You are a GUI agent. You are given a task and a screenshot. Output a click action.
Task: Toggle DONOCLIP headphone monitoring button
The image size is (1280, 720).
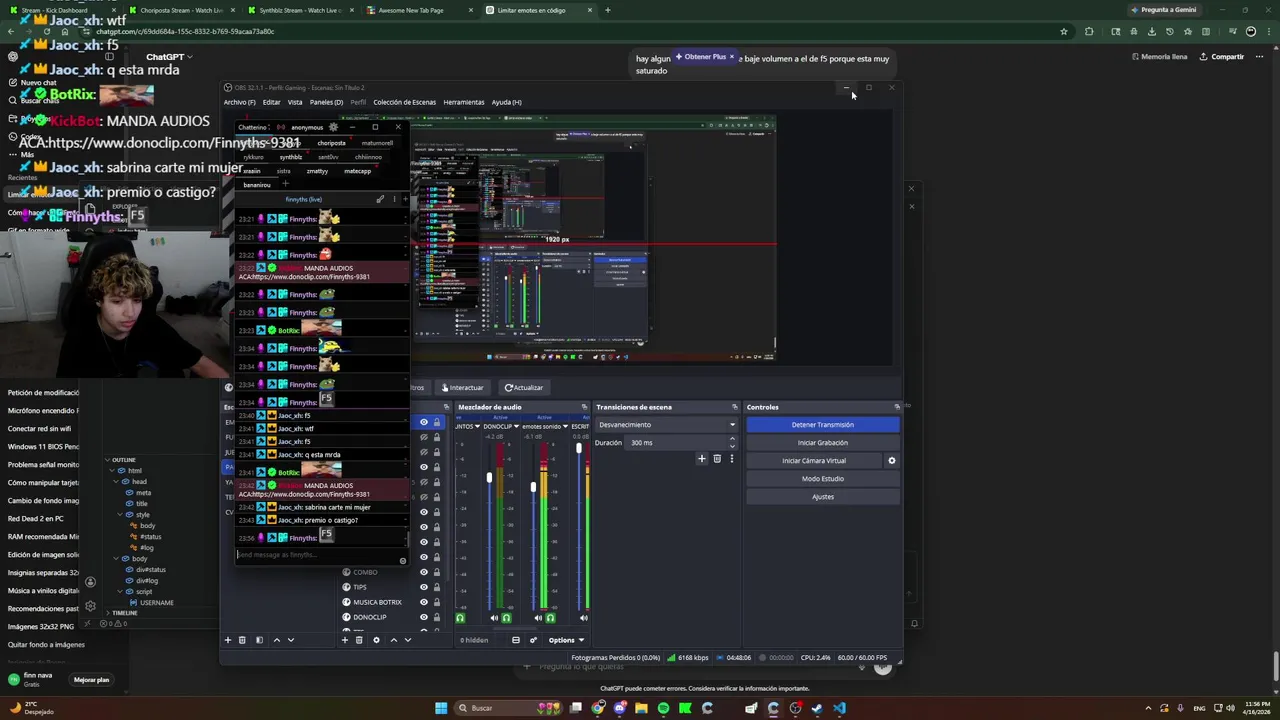[x=506, y=618]
